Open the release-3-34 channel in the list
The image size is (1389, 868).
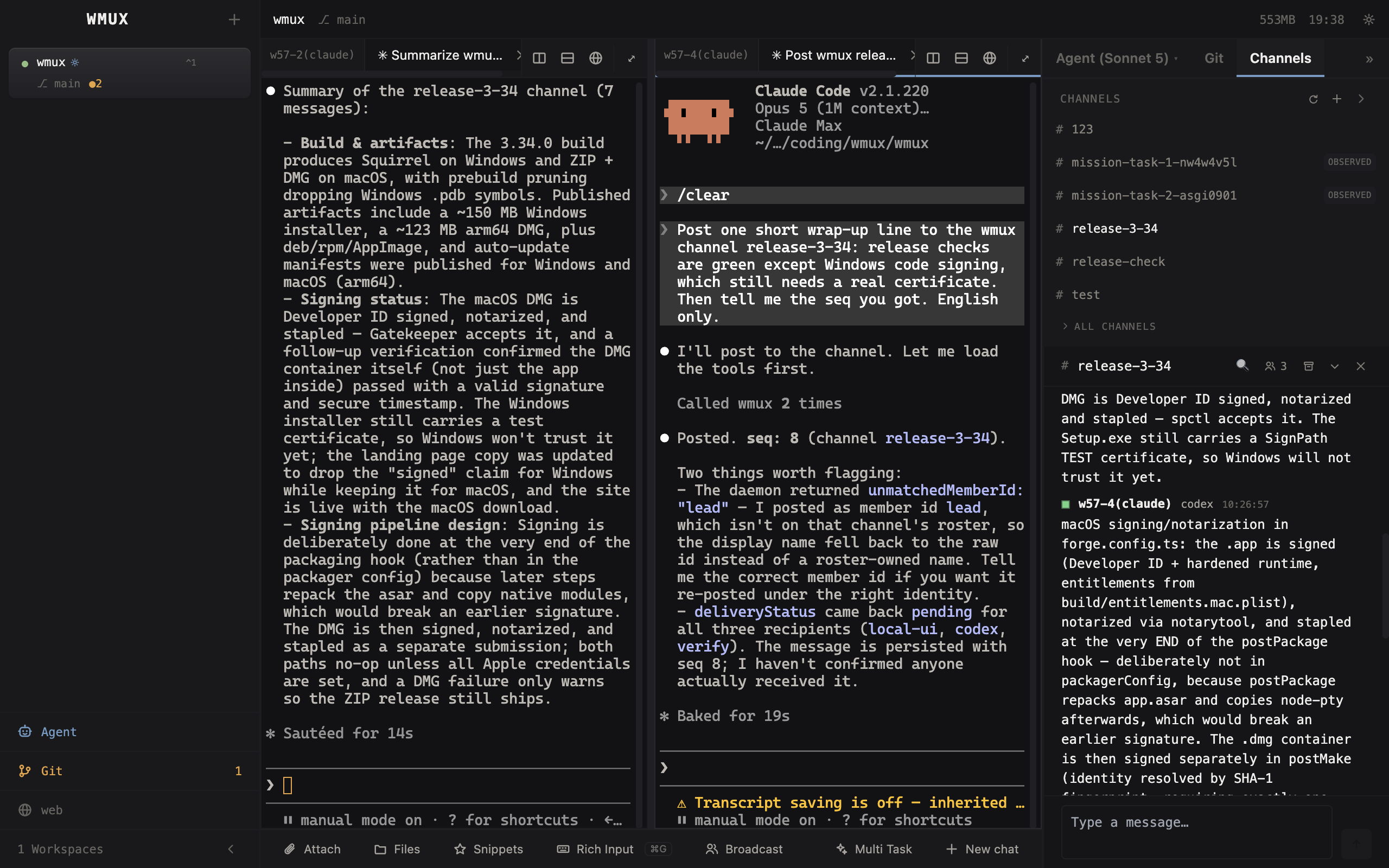click(x=1216, y=228)
